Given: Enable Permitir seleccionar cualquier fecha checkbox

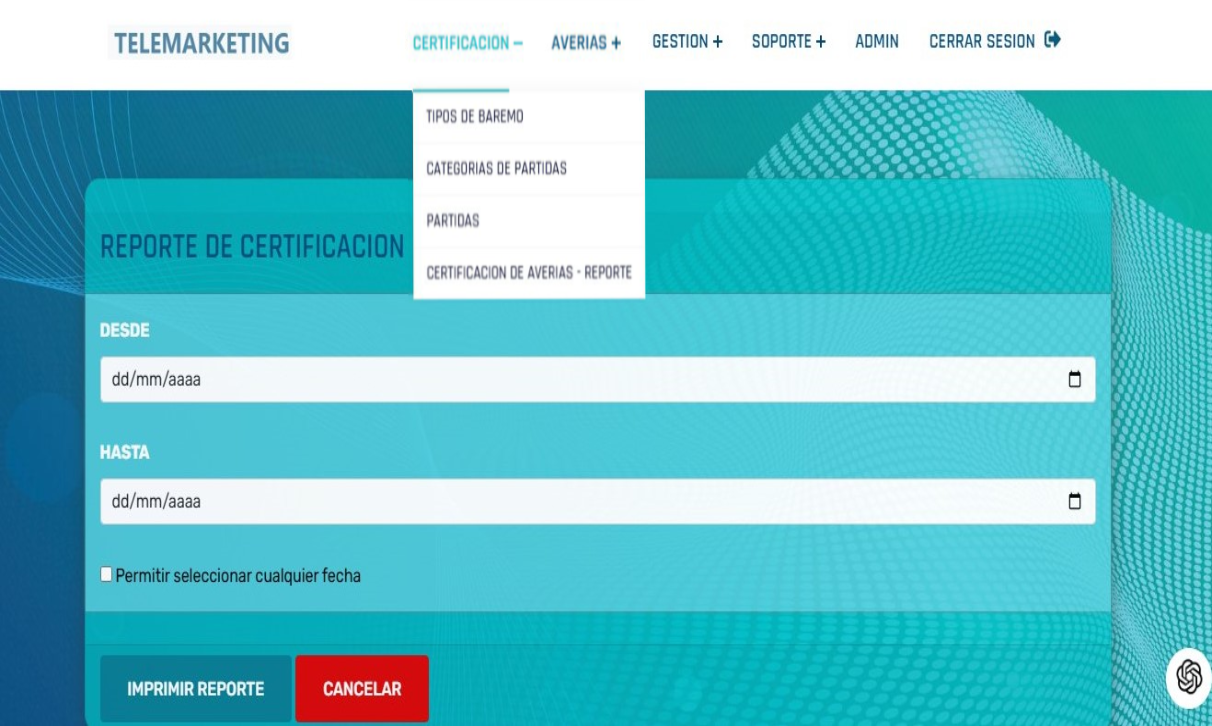Looking at the screenshot, I should (107, 575).
